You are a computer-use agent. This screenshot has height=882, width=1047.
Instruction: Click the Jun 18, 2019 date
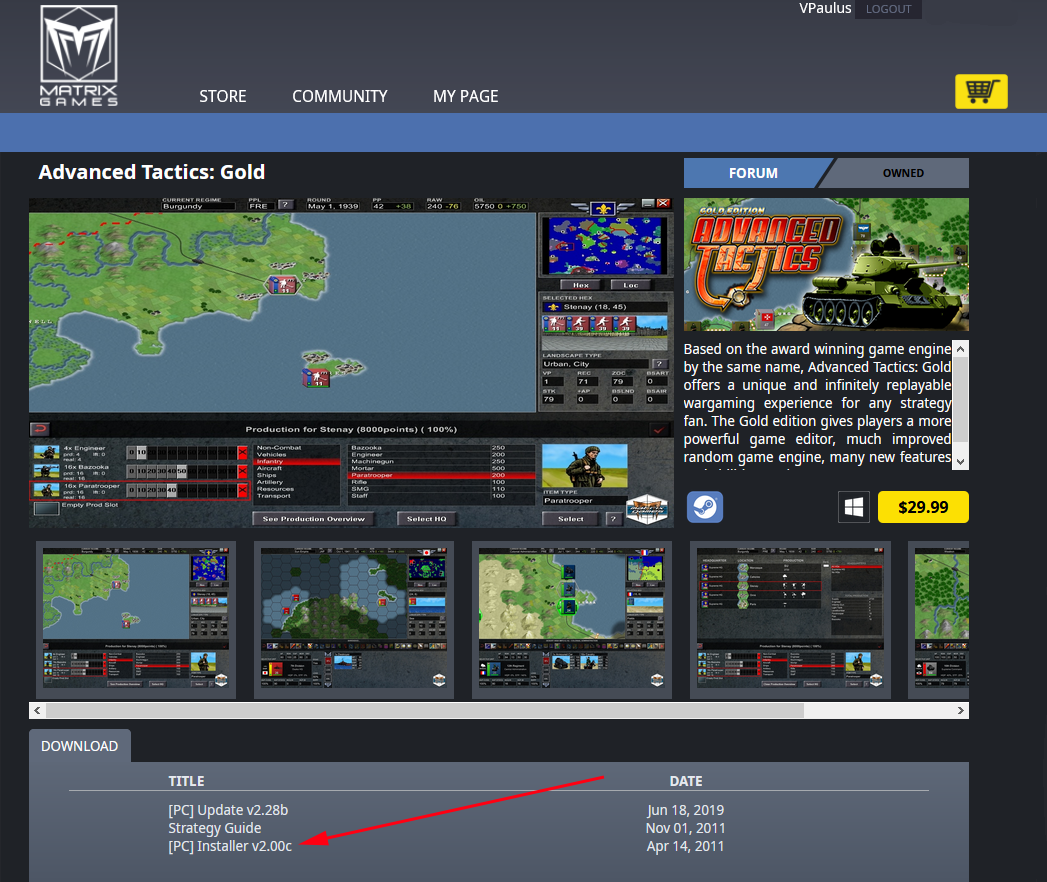point(685,810)
